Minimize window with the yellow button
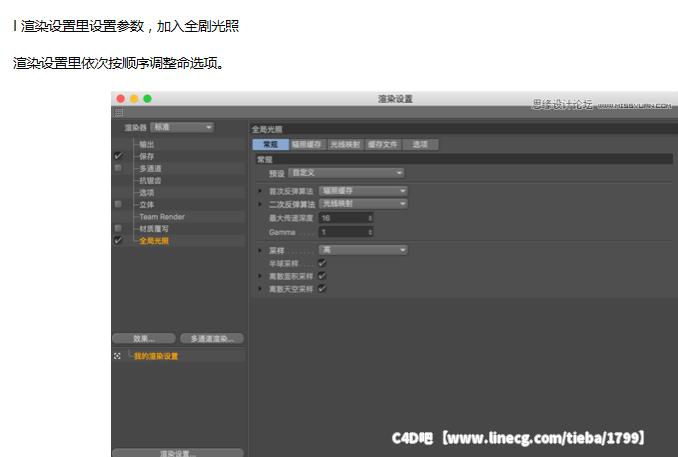The height and width of the screenshot is (457, 678). tap(134, 99)
